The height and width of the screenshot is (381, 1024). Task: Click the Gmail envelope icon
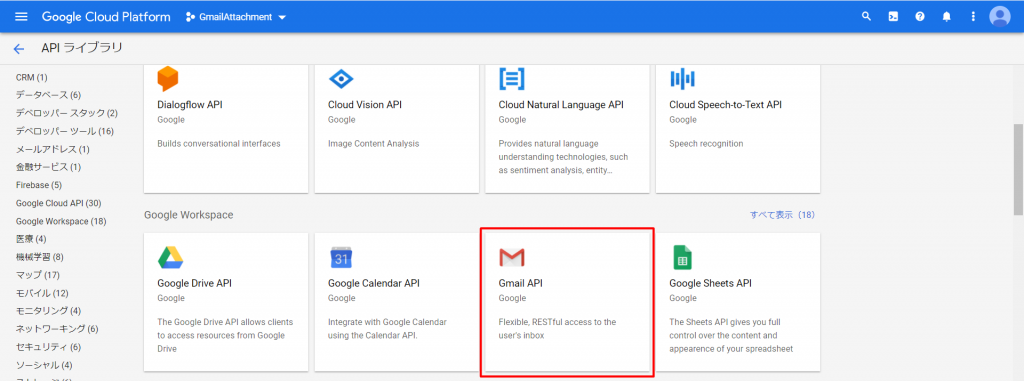coord(512,258)
